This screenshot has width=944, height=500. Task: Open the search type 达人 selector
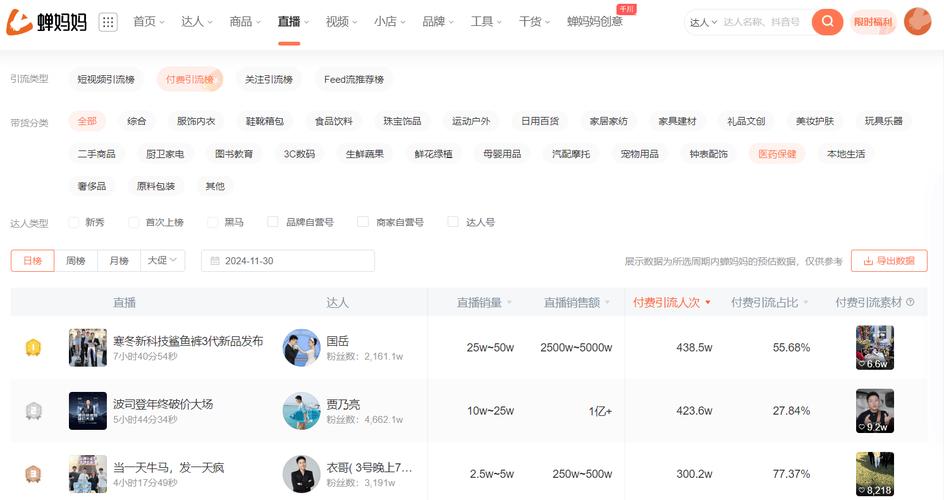[703, 22]
